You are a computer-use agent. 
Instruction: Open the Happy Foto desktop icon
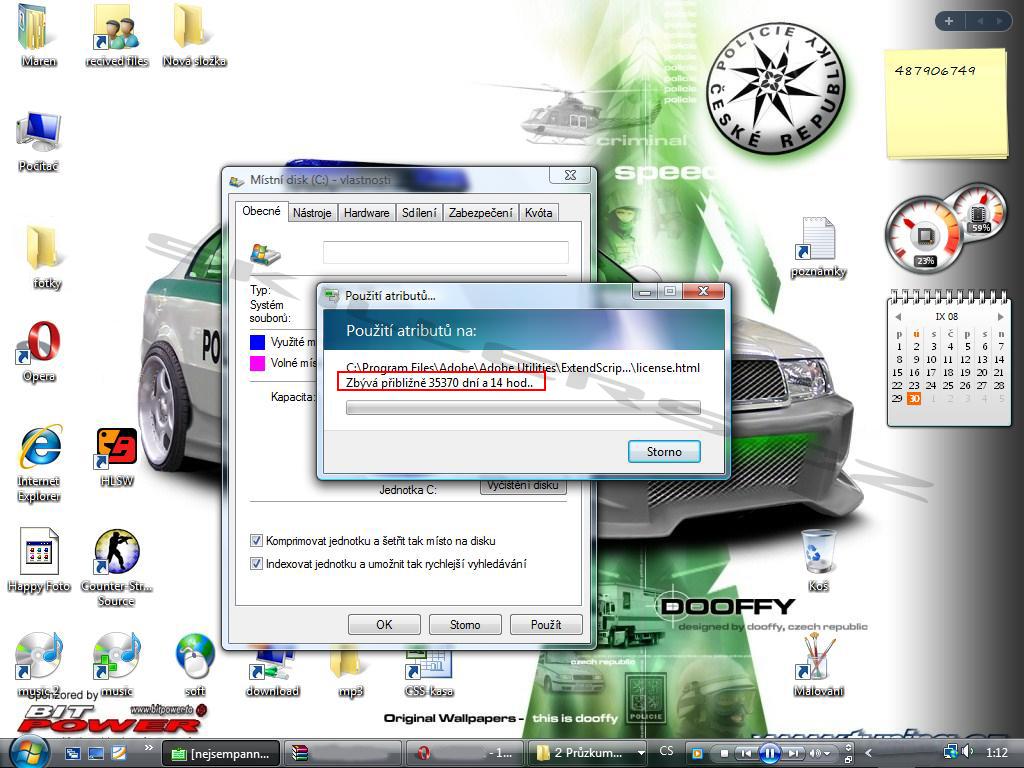pos(39,560)
